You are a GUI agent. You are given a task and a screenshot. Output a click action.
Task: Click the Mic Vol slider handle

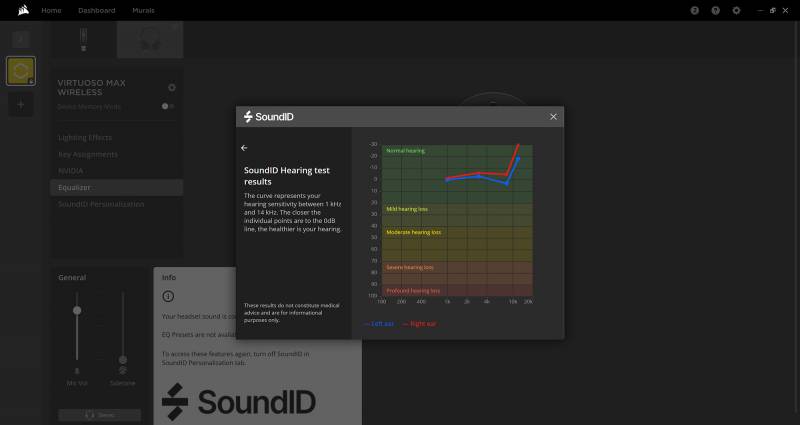(77, 311)
